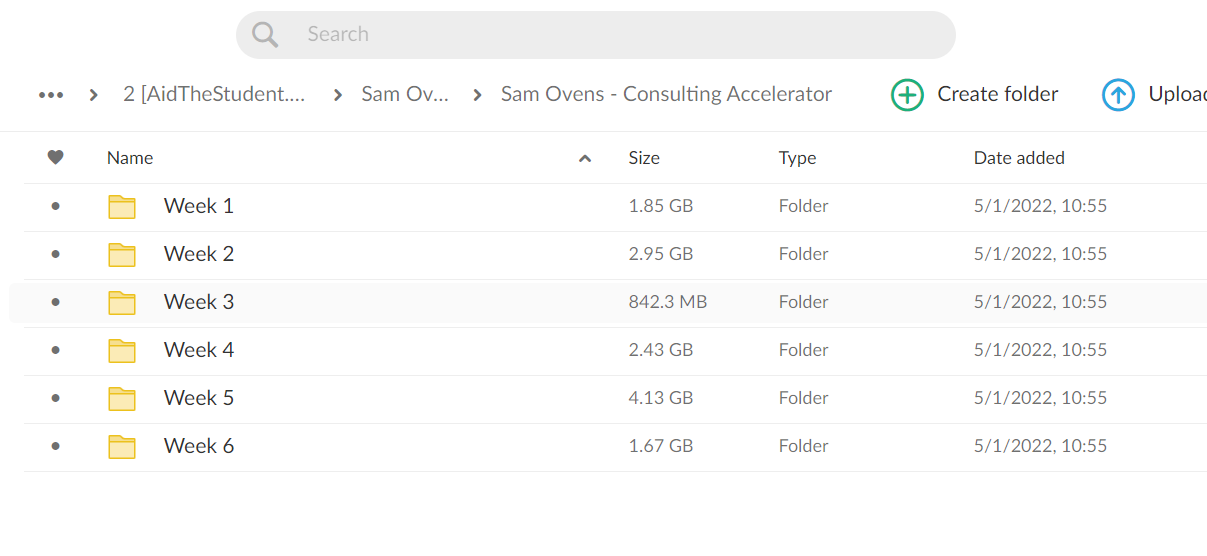Click the green plus Create folder icon
Image resolution: width=1207 pixels, height=556 pixels.
(x=907, y=95)
